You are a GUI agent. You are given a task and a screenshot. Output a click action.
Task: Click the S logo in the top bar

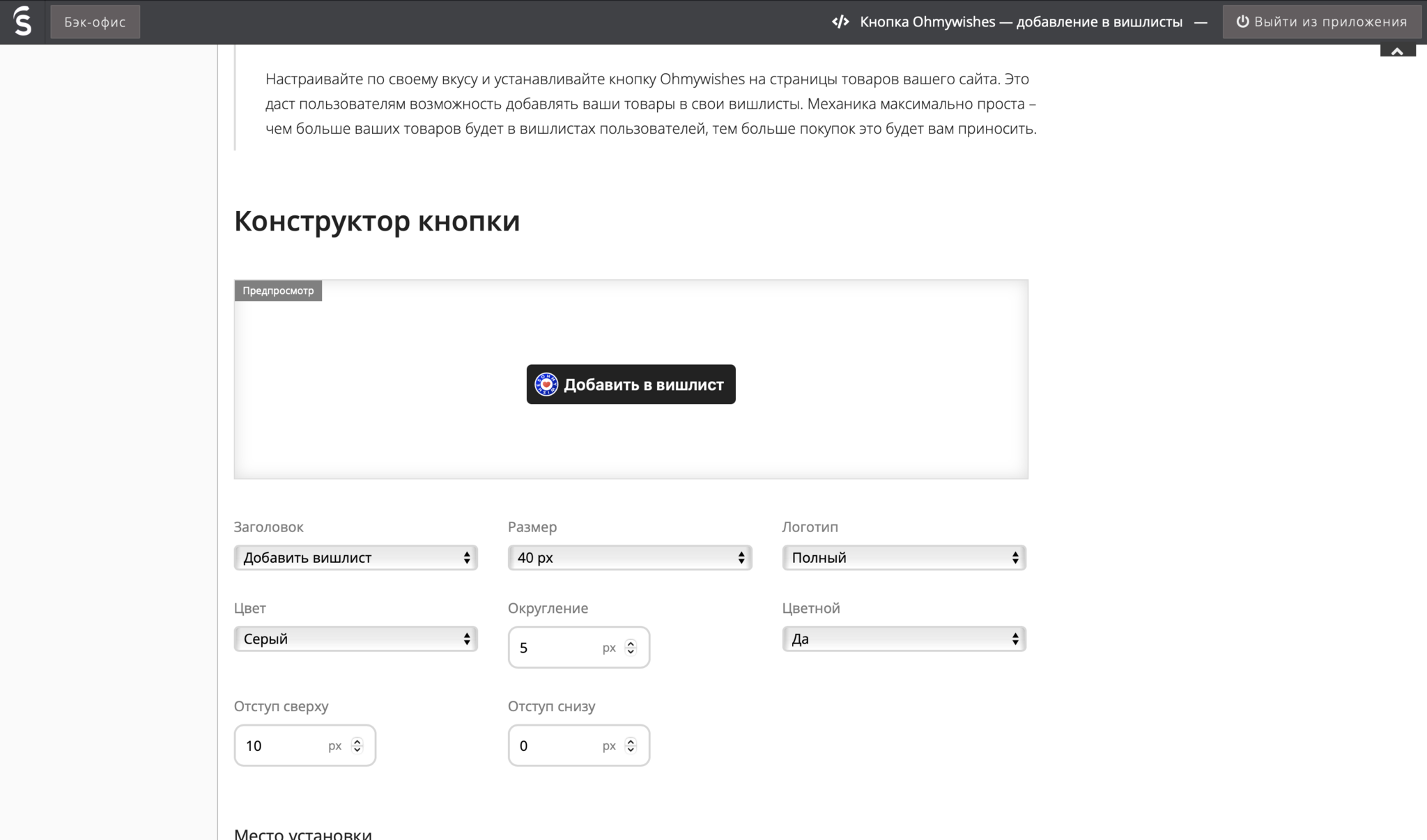(x=22, y=22)
